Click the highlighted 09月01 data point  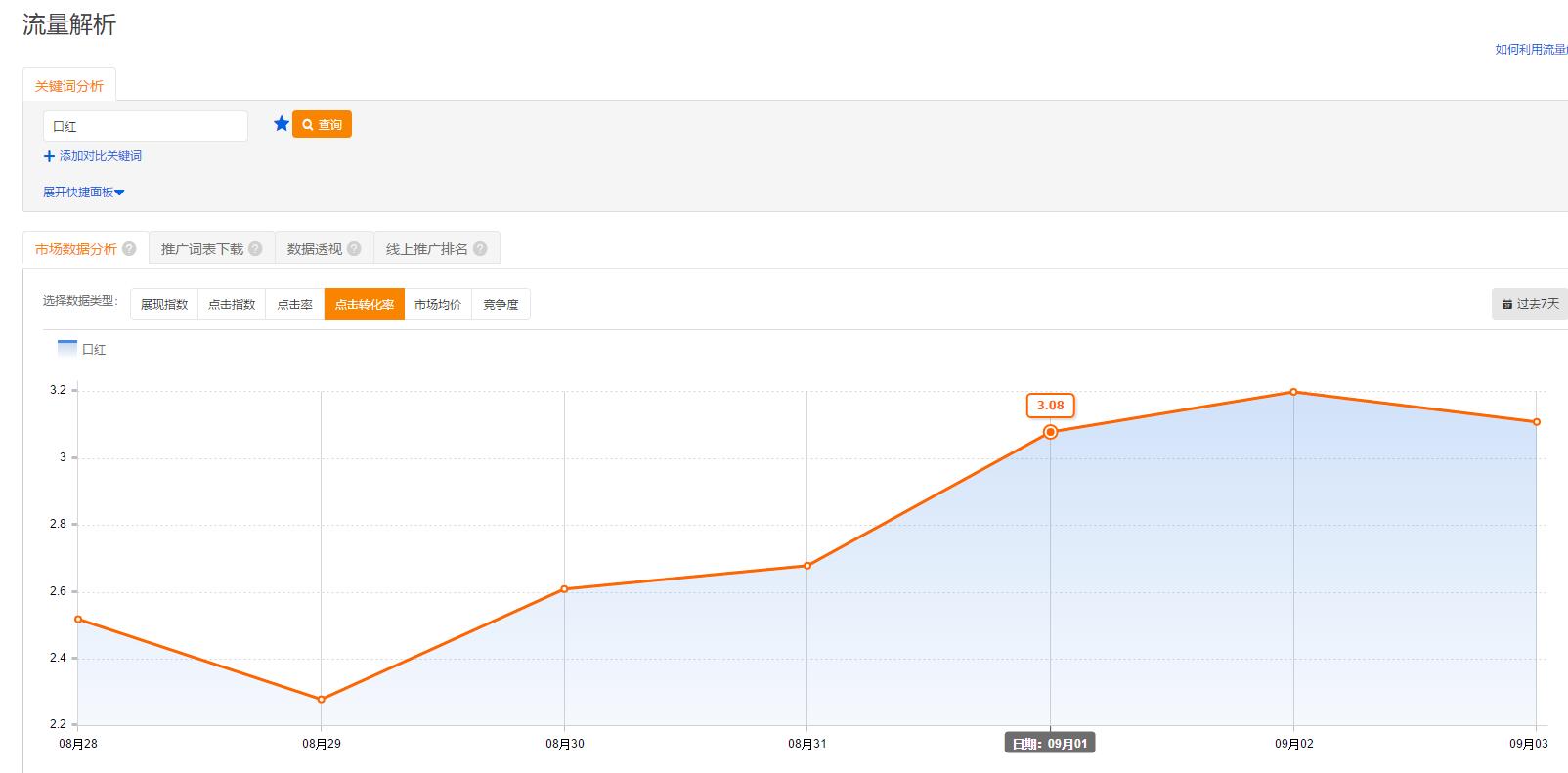click(x=1051, y=432)
